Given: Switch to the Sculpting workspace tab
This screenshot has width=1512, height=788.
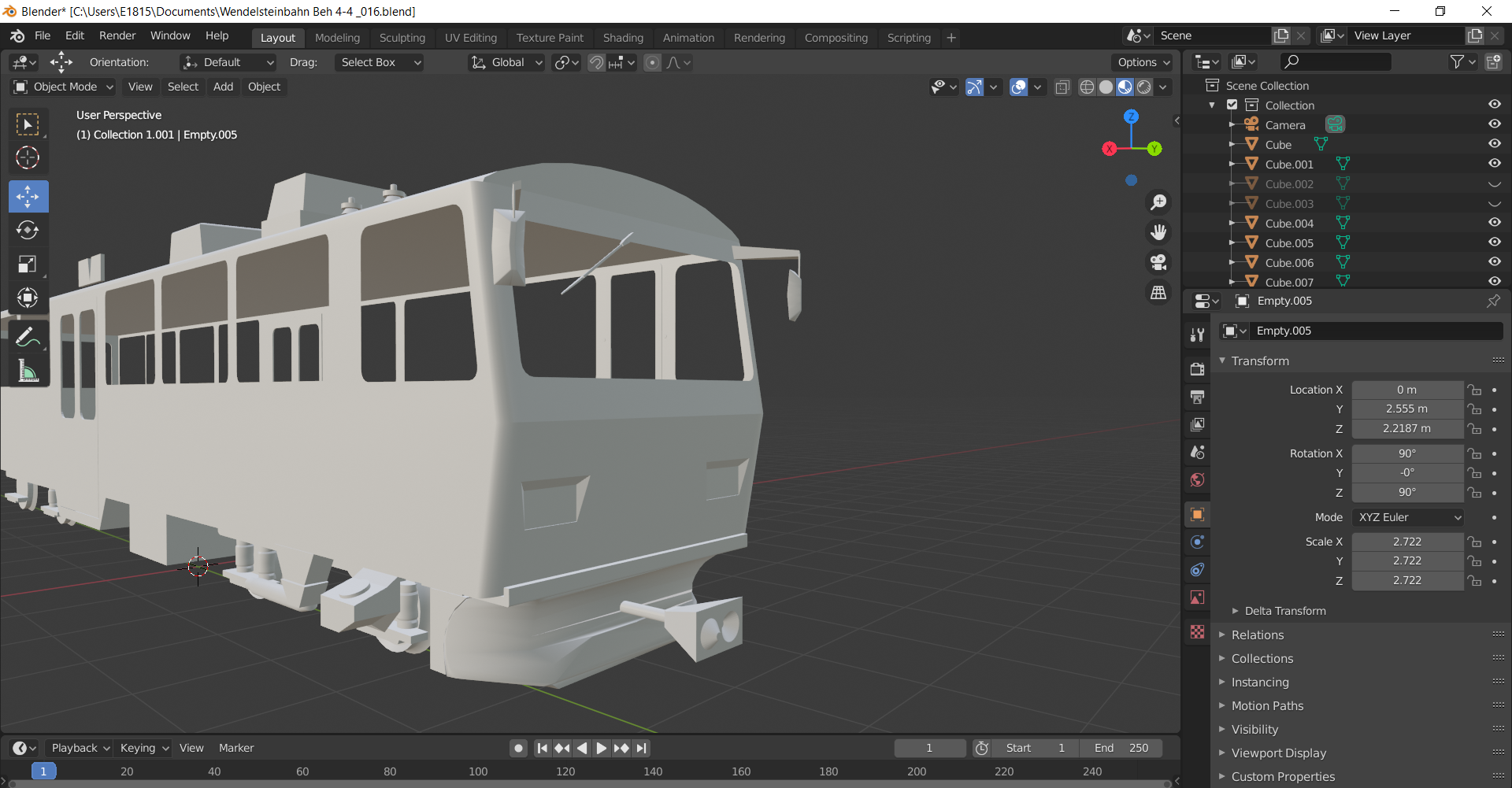Looking at the screenshot, I should [402, 38].
